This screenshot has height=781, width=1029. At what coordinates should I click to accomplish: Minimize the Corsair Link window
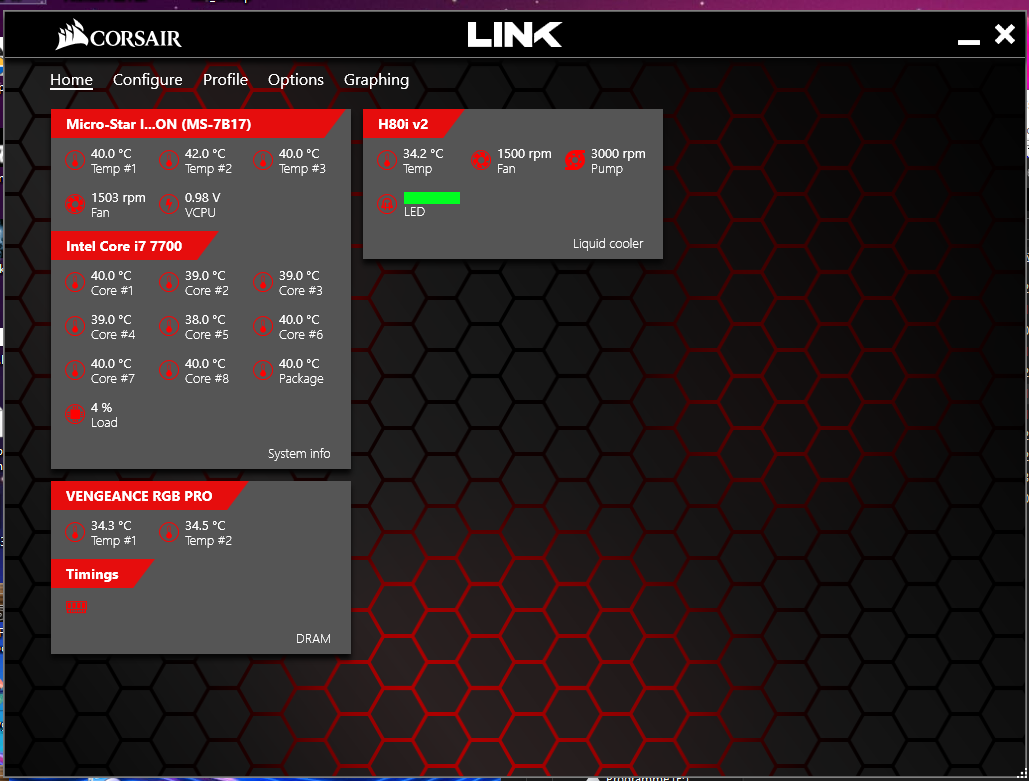pyautogui.click(x=969, y=41)
